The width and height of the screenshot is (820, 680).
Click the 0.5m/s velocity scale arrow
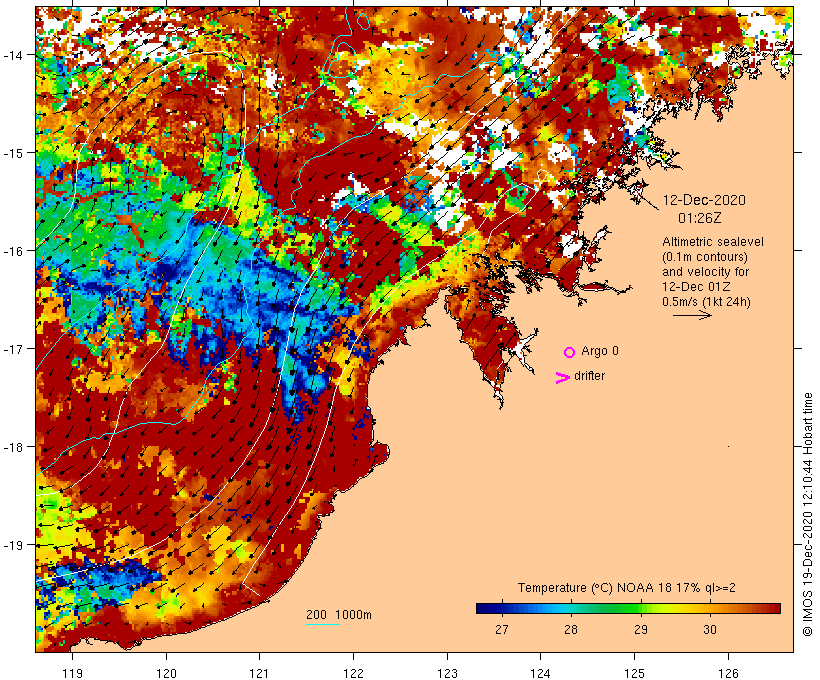pyautogui.click(x=692, y=315)
